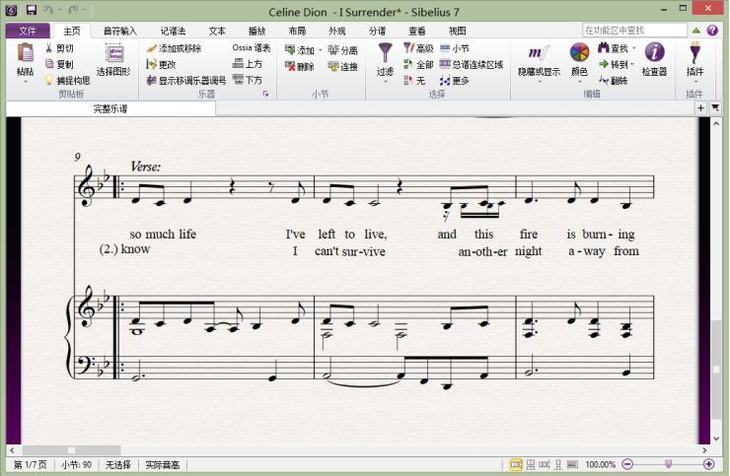Switch to Parts (分谱) tab
730x476 pixels.
point(377,31)
